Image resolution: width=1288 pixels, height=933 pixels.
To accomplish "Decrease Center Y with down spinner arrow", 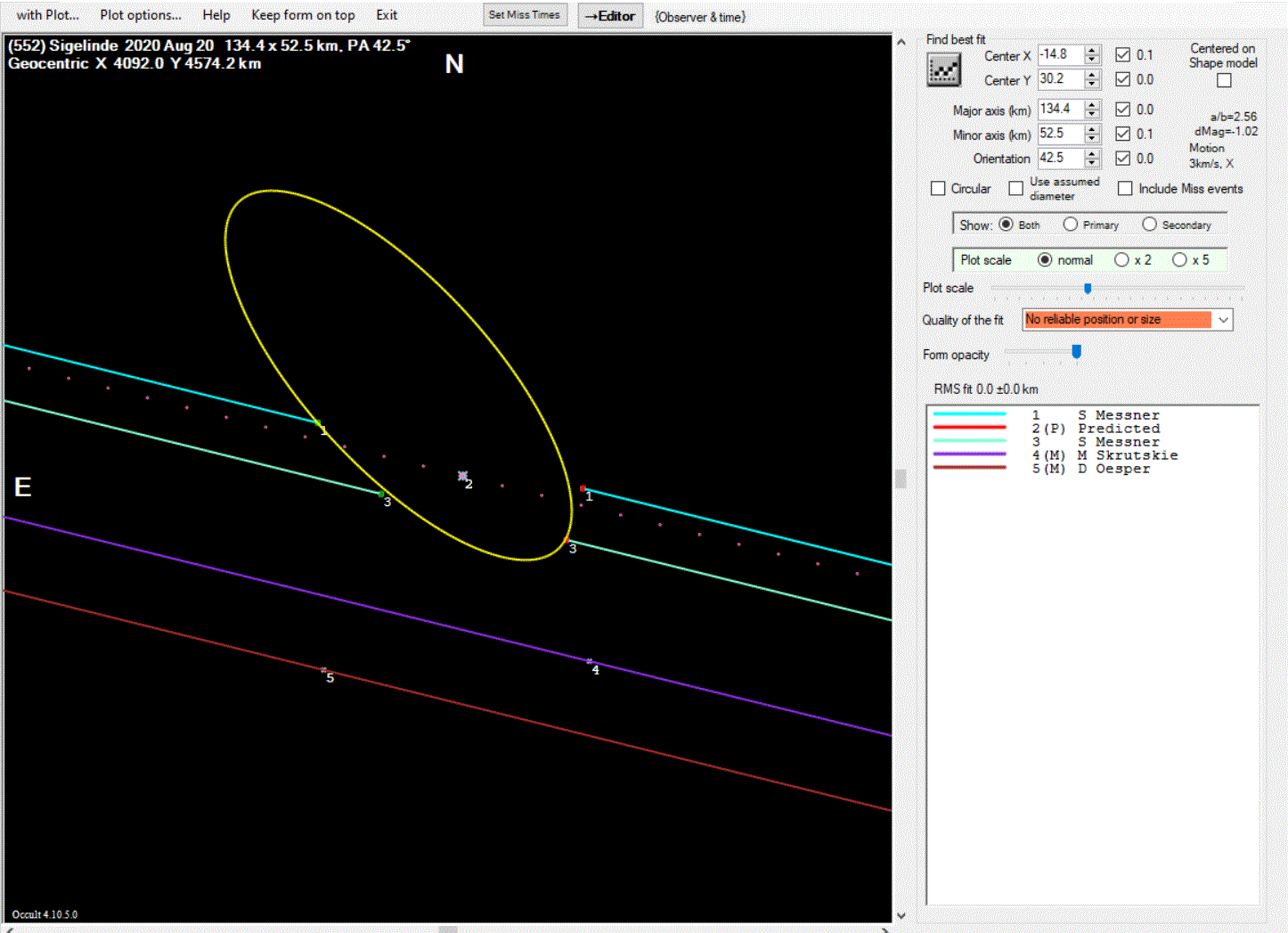I will pos(1092,85).
